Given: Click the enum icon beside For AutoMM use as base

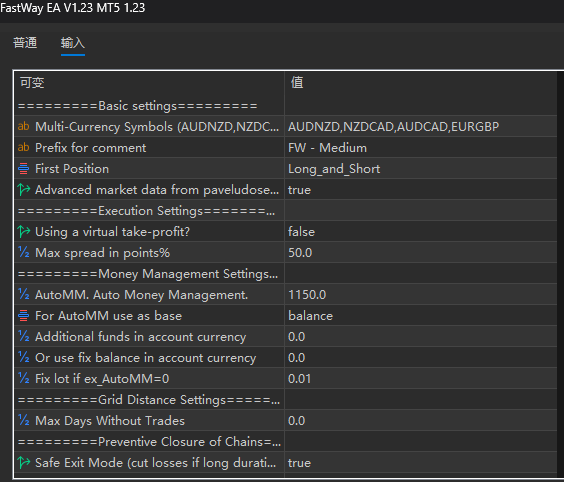Looking at the screenshot, I should [x=24, y=315].
